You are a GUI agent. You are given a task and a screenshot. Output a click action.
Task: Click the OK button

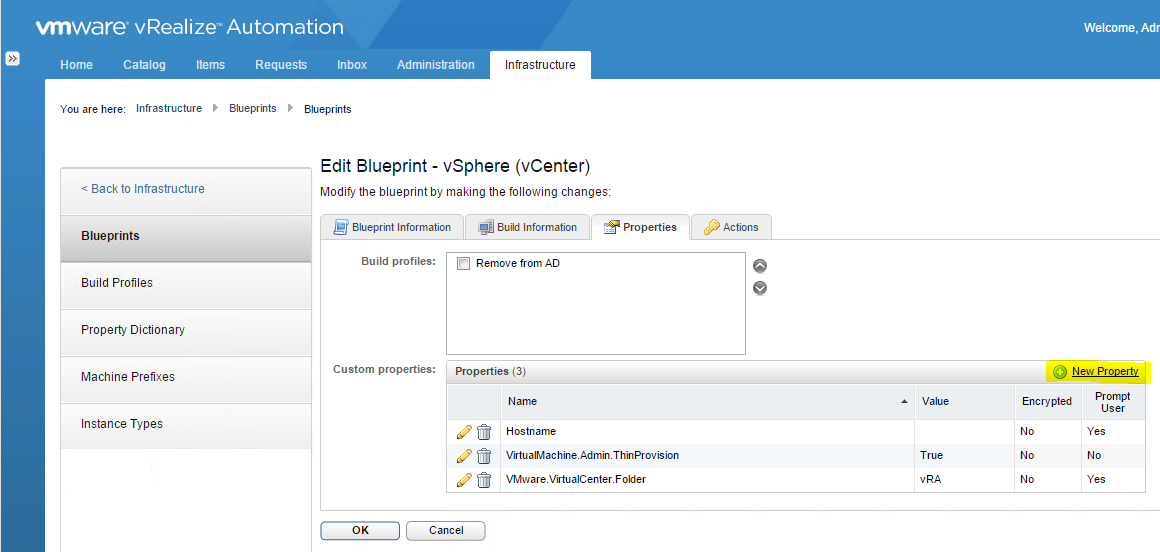click(360, 531)
